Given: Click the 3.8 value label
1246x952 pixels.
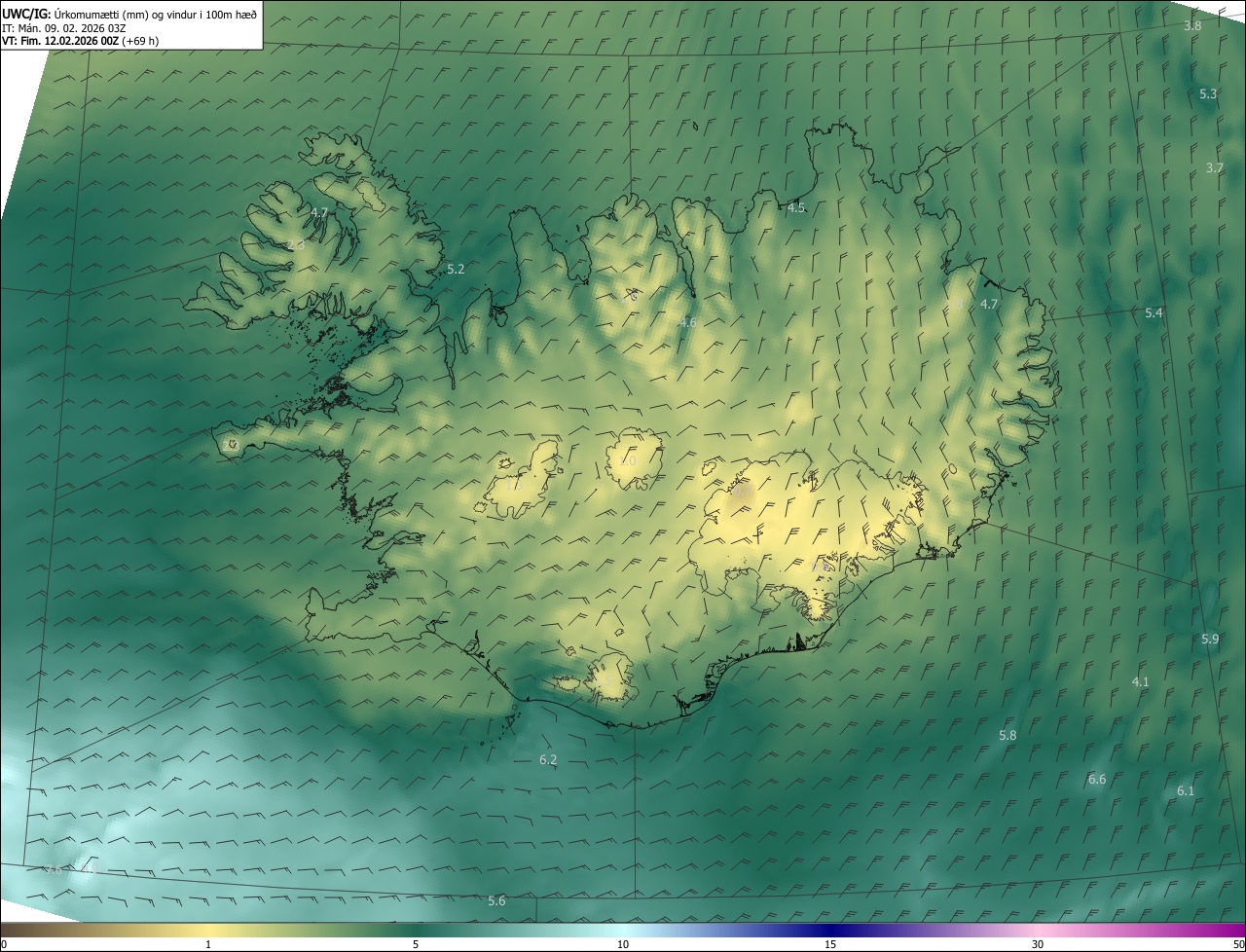Looking at the screenshot, I should (1192, 25).
